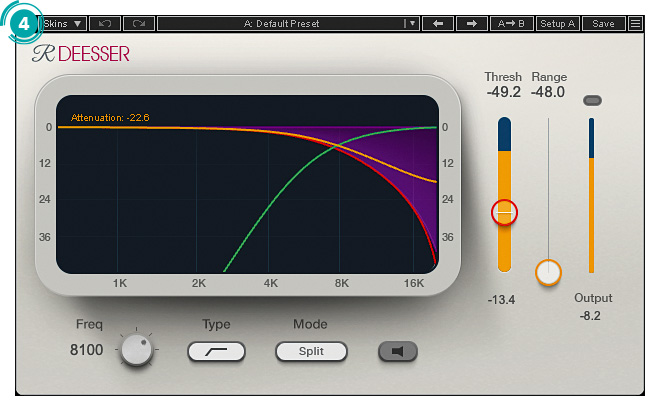Click the Attenuation: -22.6 readout
This screenshot has height=411, width=660.
coord(110,117)
